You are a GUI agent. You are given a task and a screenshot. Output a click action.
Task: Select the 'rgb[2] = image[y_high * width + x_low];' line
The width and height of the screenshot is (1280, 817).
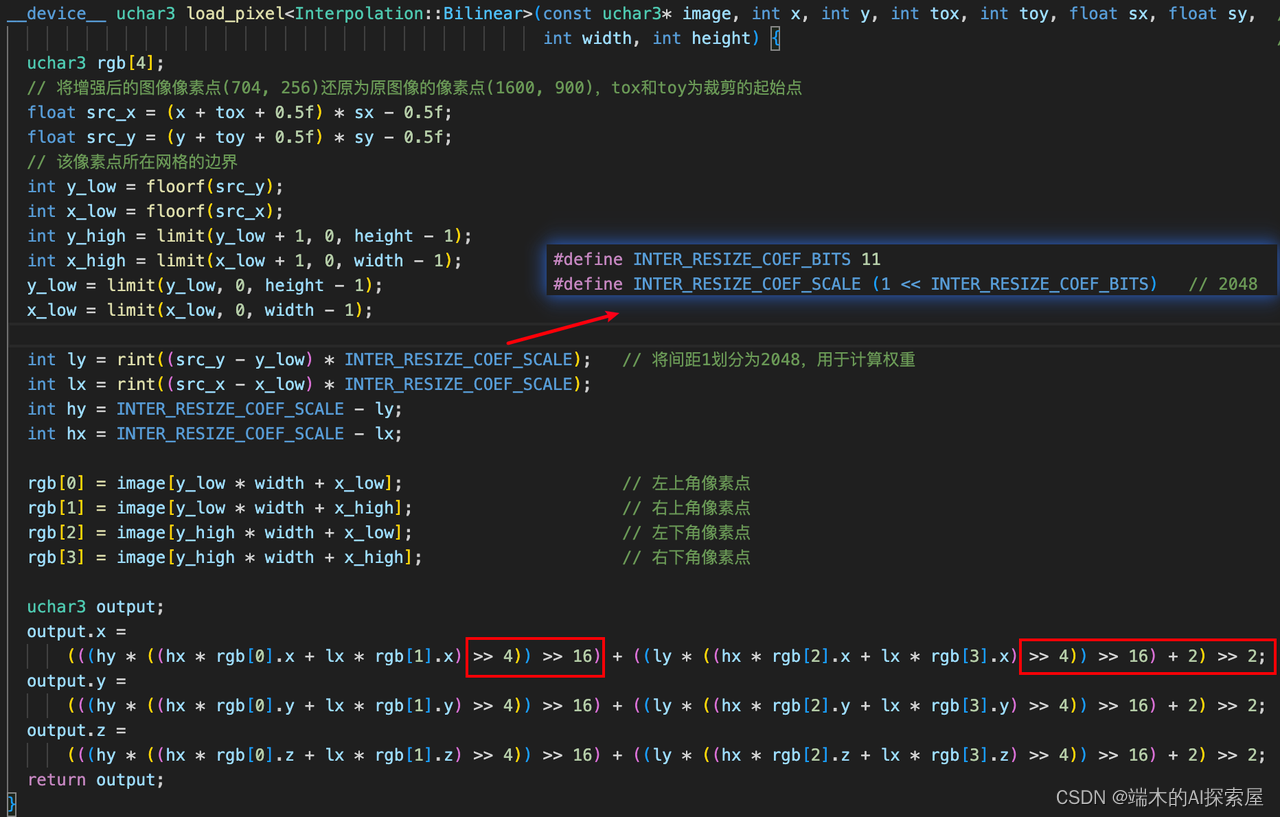pyautogui.click(x=220, y=533)
